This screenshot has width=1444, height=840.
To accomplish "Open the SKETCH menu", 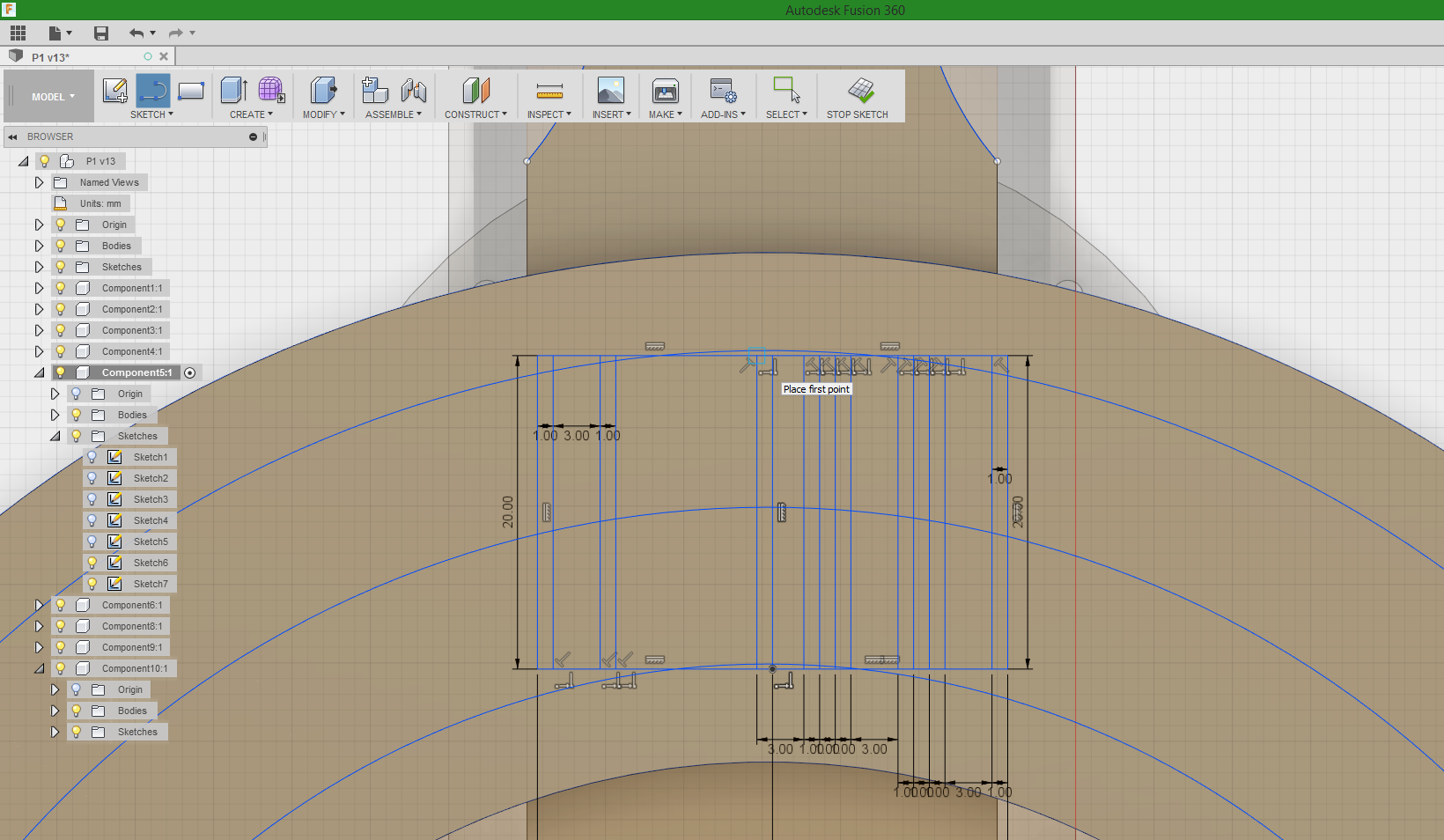I will click(x=151, y=114).
